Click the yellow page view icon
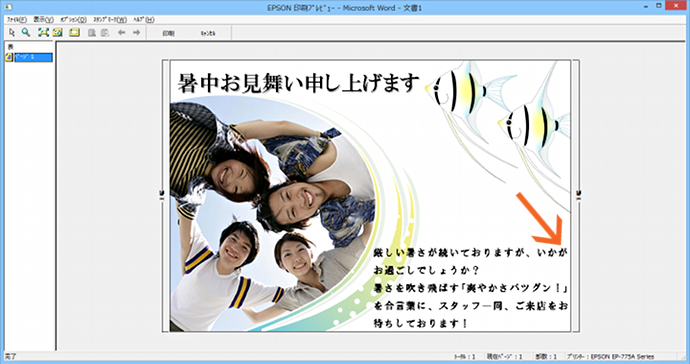 click(58, 33)
